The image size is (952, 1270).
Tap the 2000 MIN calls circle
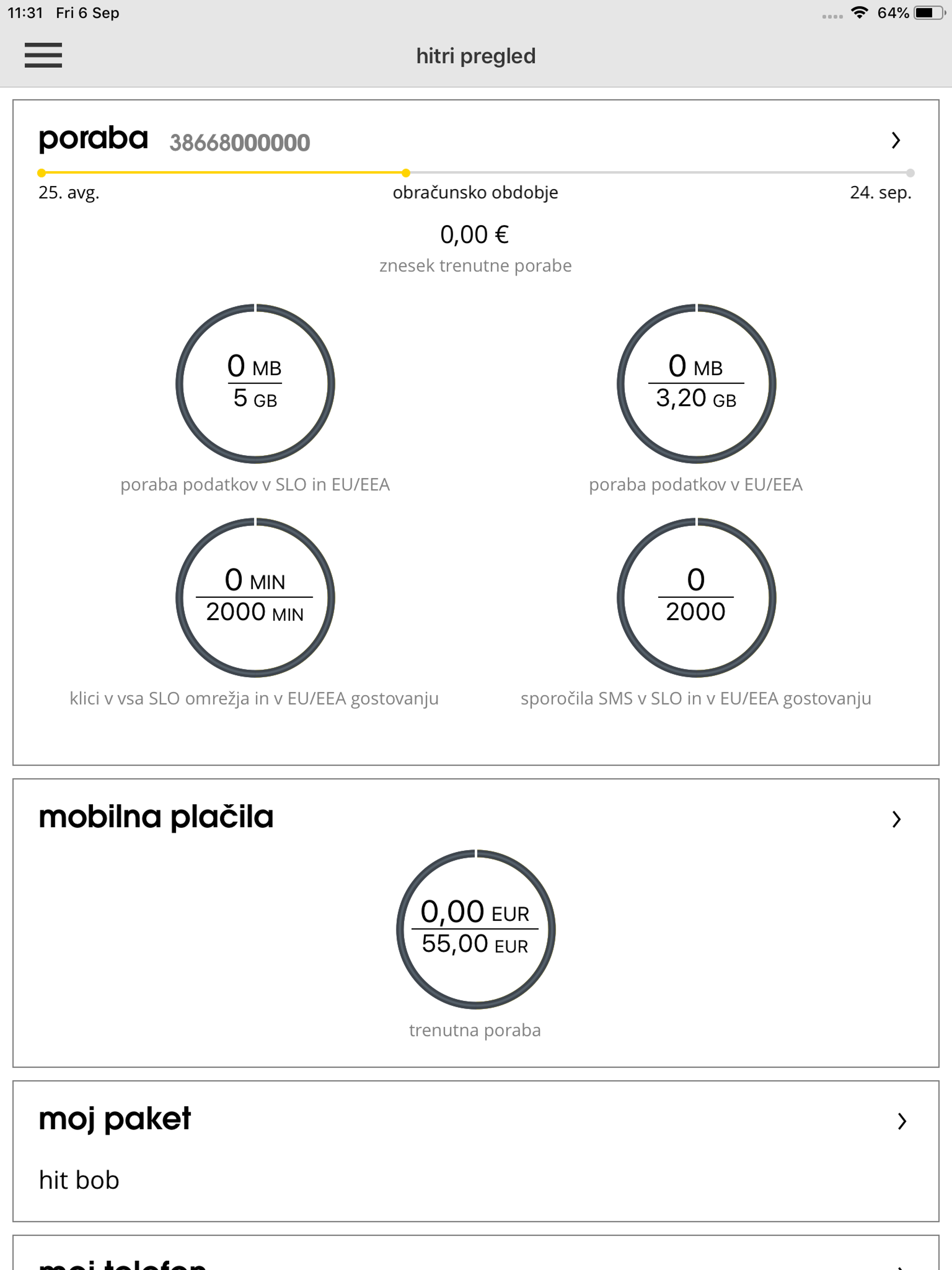pos(256,597)
